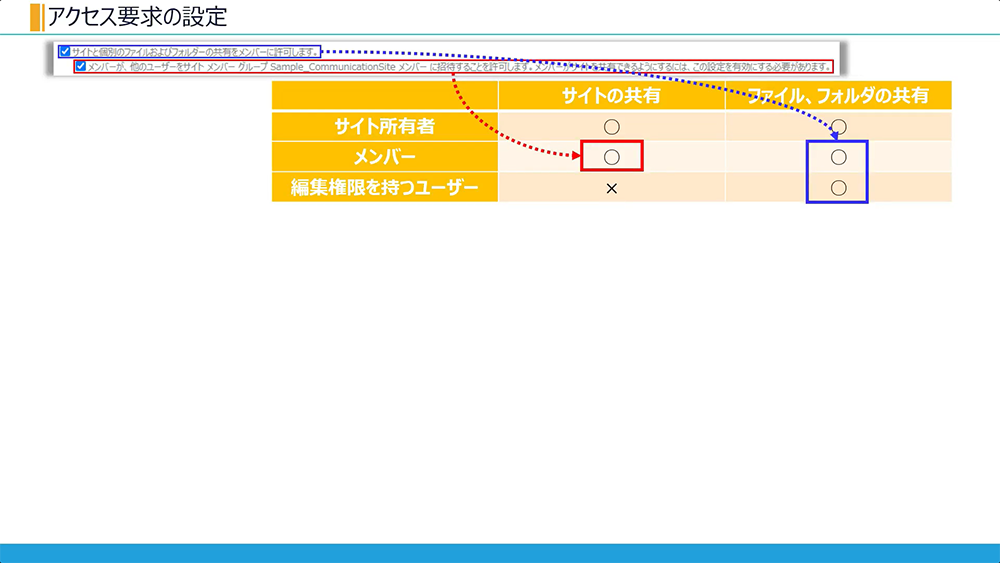
Task: Toggle the checkbox allowing members to invite others to Sample_CommunicationSite
Action: [80, 66]
